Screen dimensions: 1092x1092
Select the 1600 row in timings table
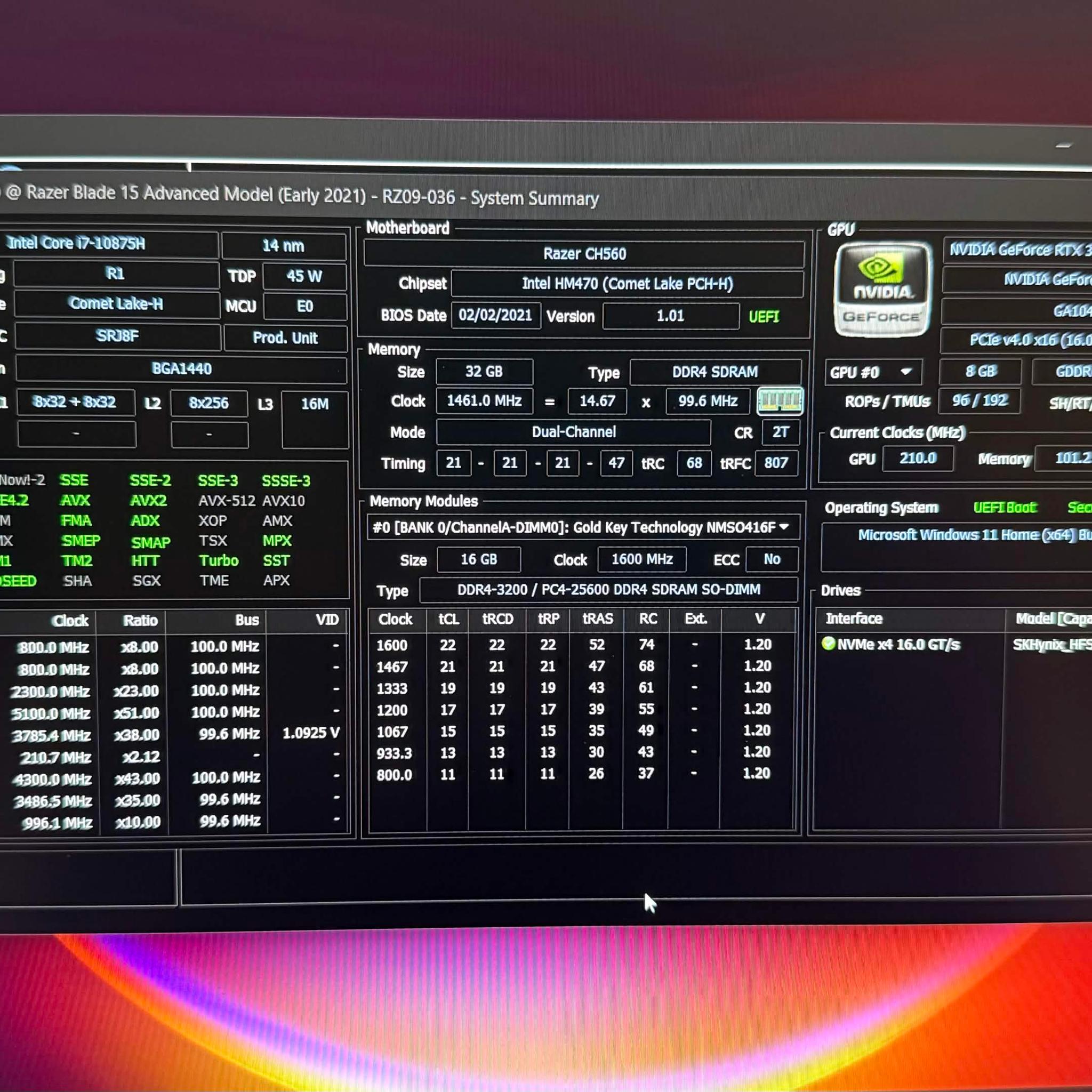tap(582, 645)
